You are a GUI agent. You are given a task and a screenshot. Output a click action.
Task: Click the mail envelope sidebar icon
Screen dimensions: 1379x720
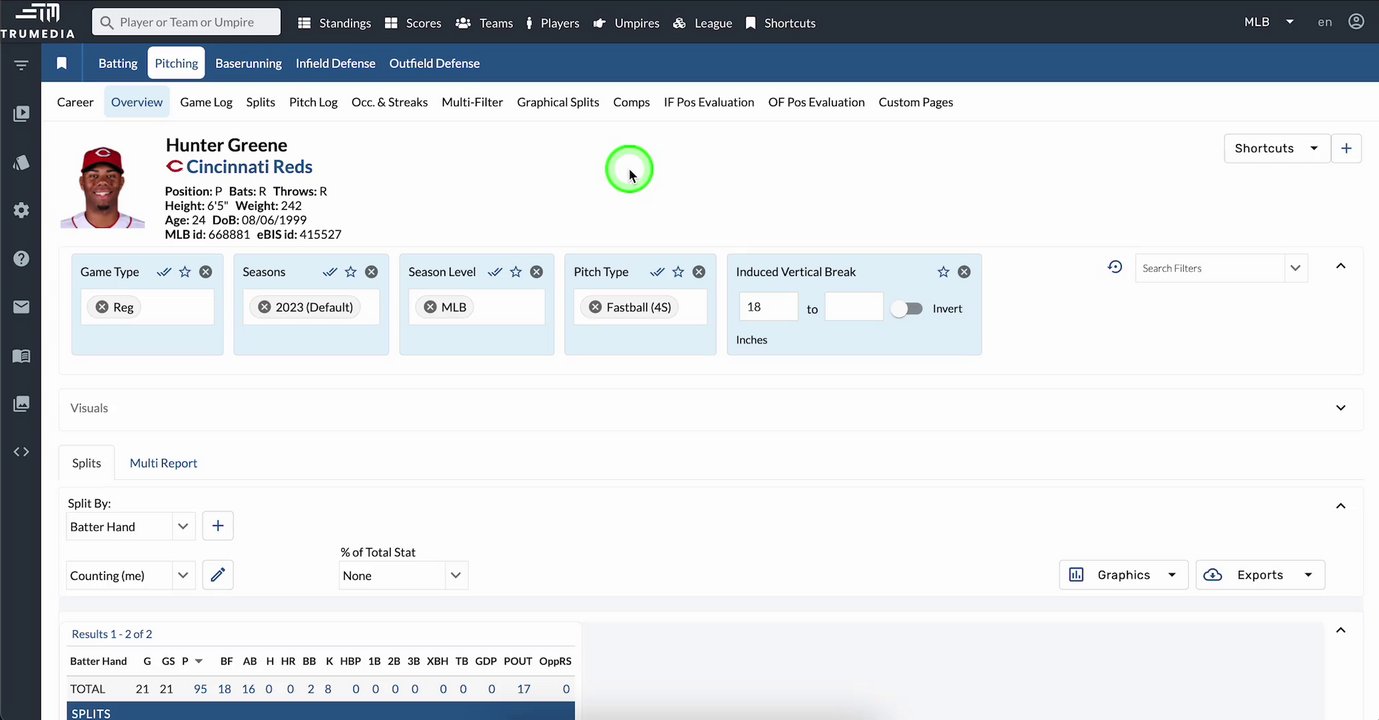click(x=21, y=307)
